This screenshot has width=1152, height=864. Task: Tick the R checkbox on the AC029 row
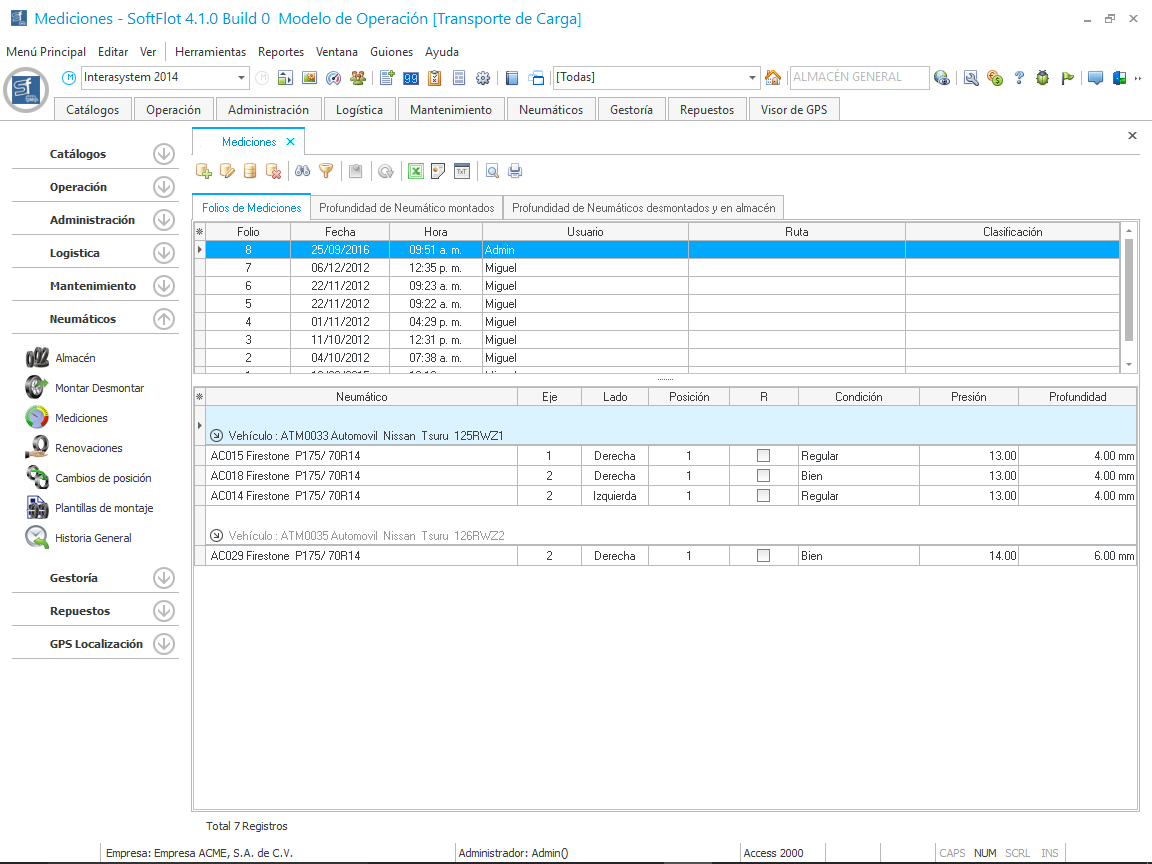[x=764, y=556]
